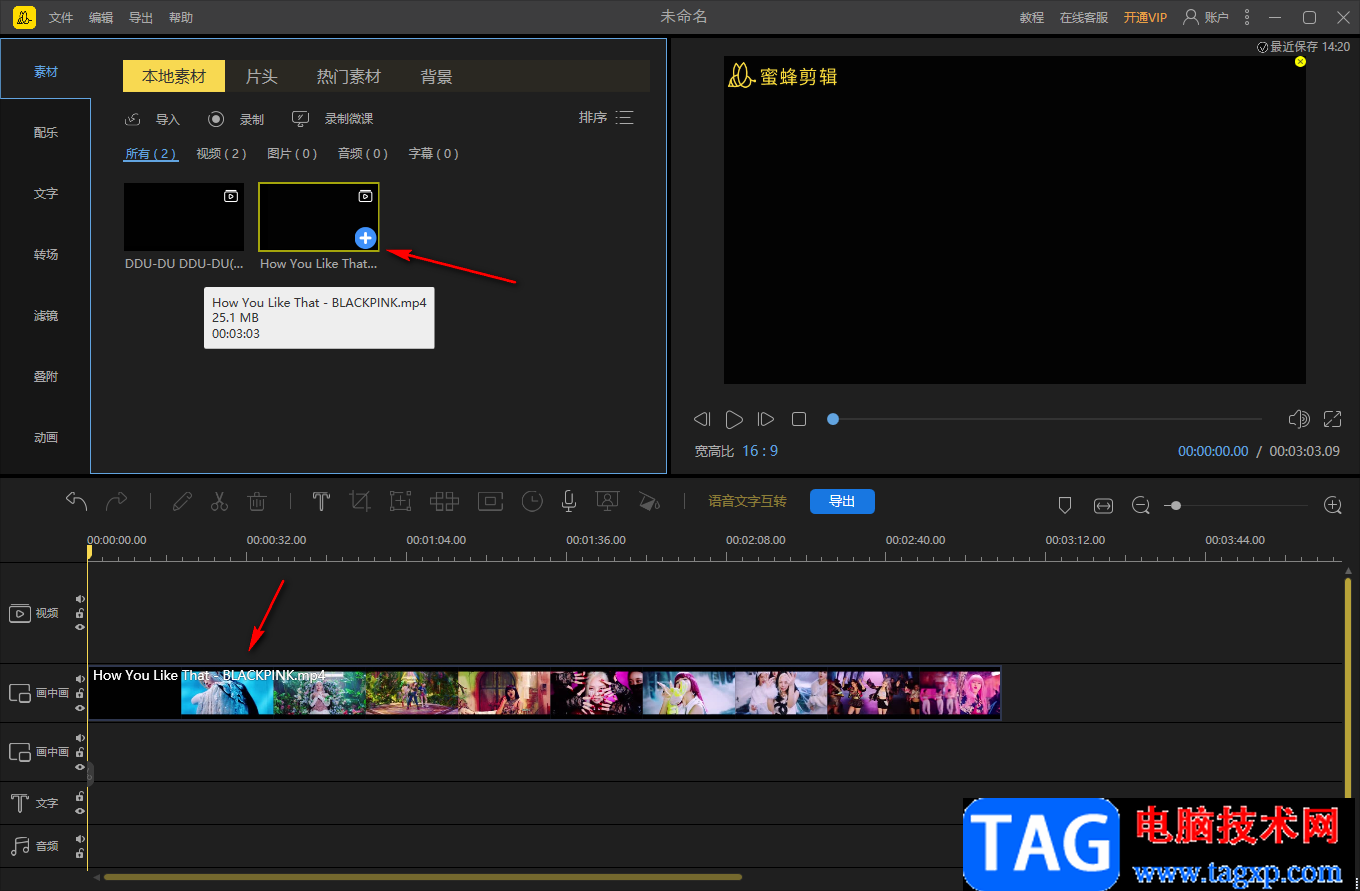The width and height of the screenshot is (1360, 891).
Task: Fit the timeline to window width
Action: coord(1103,506)
